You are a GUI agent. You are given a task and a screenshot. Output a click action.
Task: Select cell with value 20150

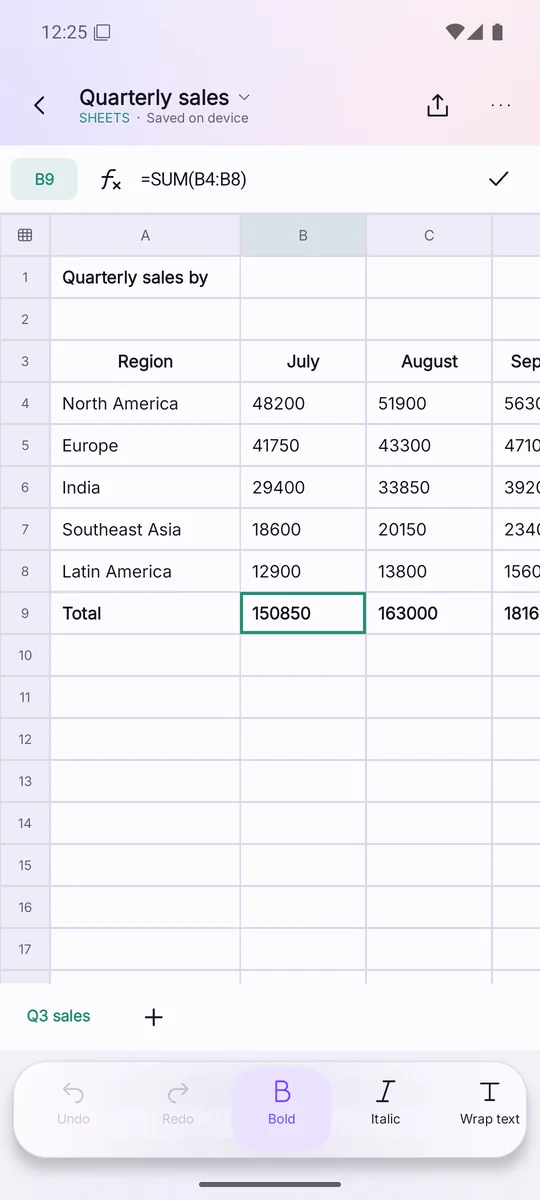[x=429, y=529]
